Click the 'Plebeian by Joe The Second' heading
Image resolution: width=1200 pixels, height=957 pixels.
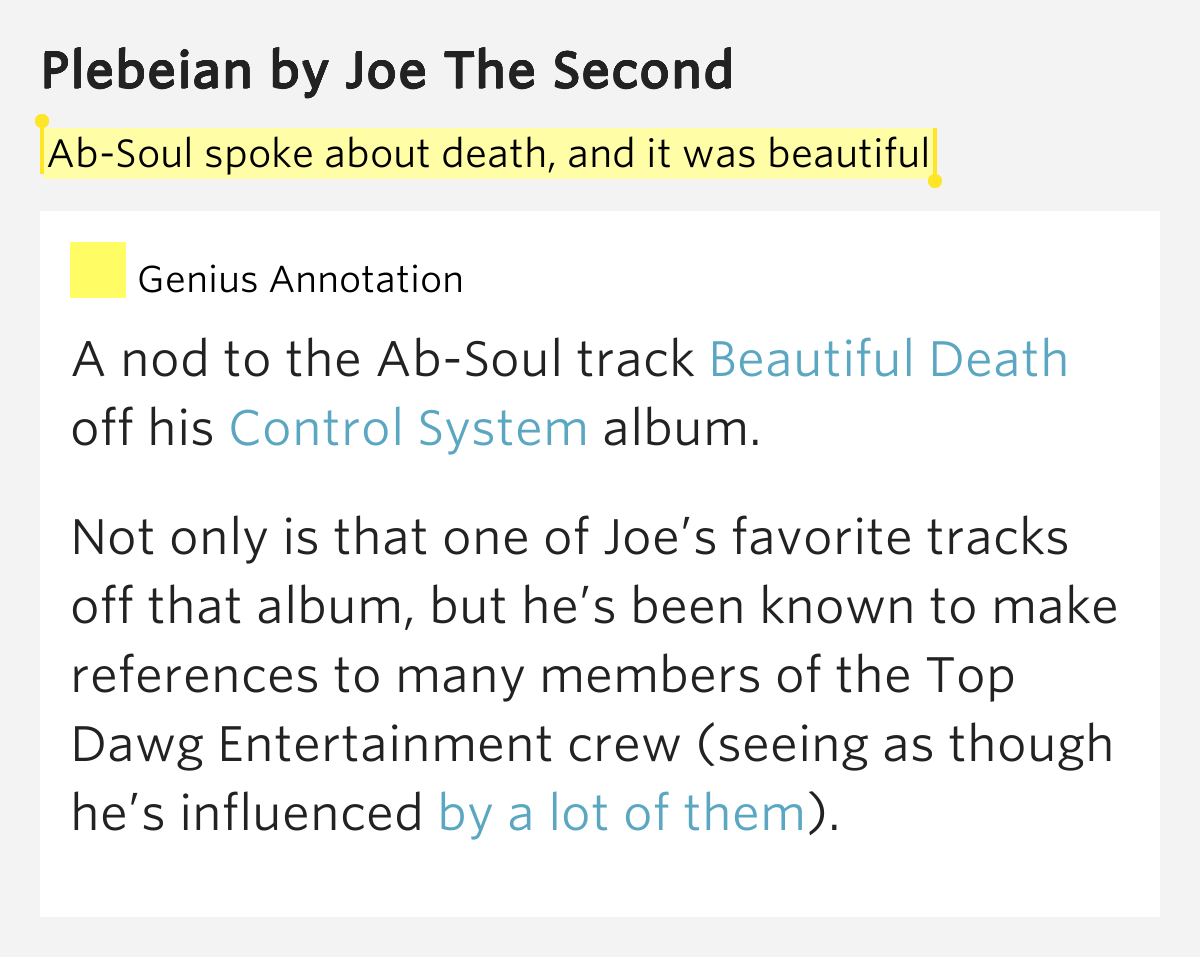(388, 70)
